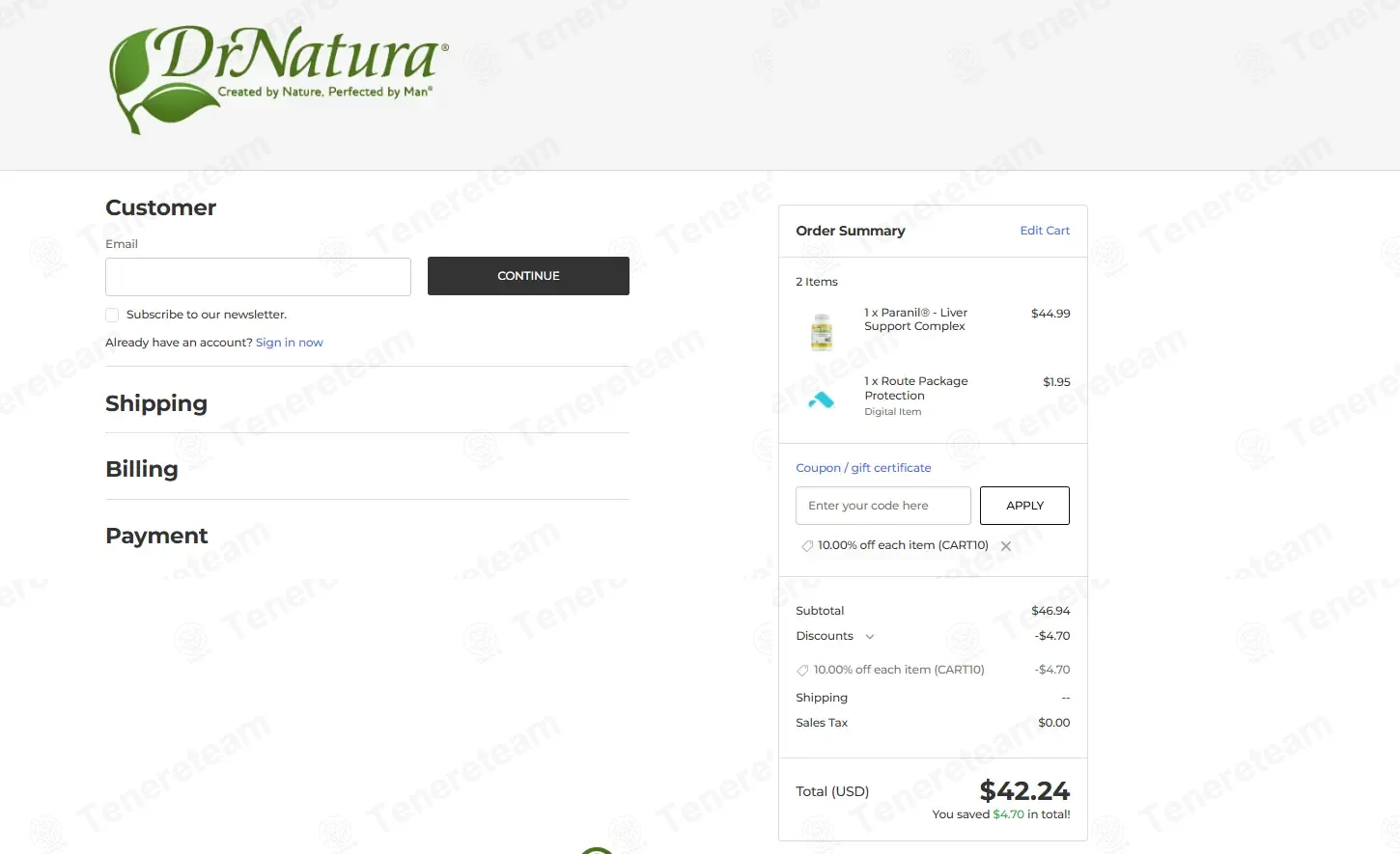Collapse the Discounts breakdown chevron
This screenshot has height=854, width=1400.
(x=870, y=637)
